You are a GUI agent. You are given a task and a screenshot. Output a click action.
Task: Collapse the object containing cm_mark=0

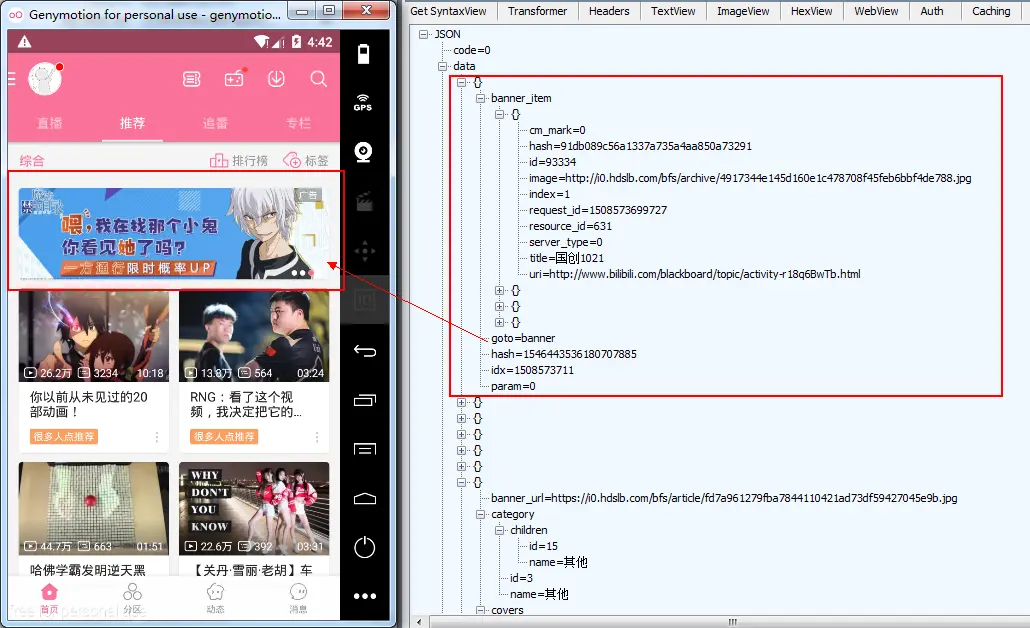[500, 114]
